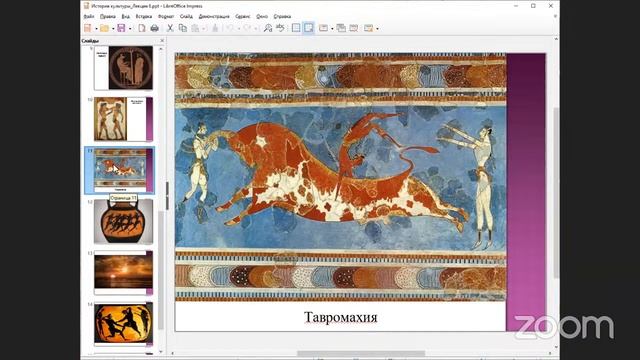Expand the Display Views dropdown arrow
Screen dimensions: 640x360
(x=332, y=29)
